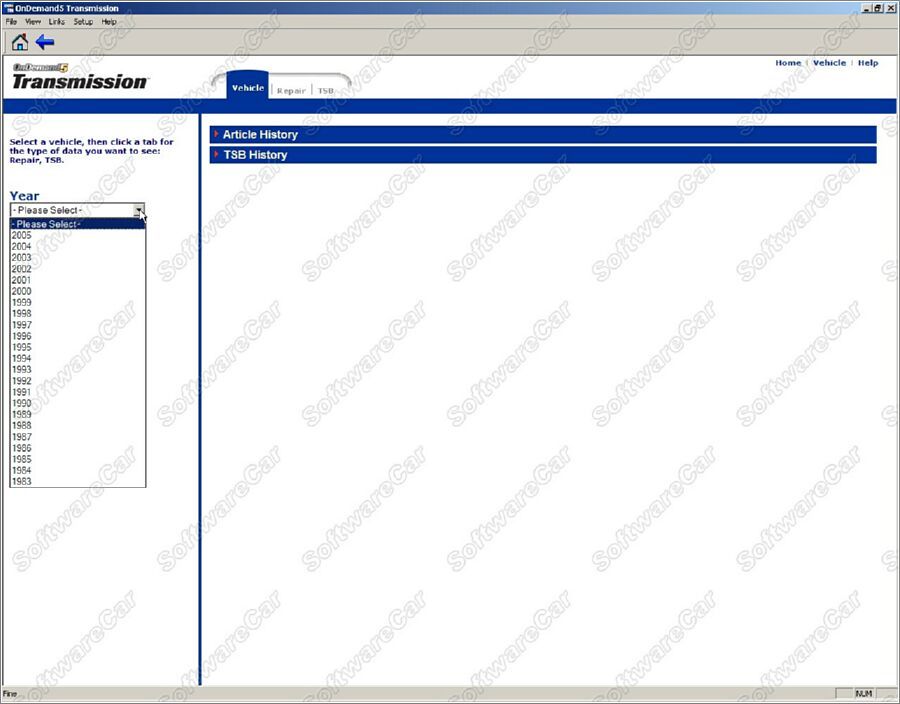Pick 1983 from Year dropdown list
The image size is (900, 704).
pyautogui.click(x=22, y=481)
